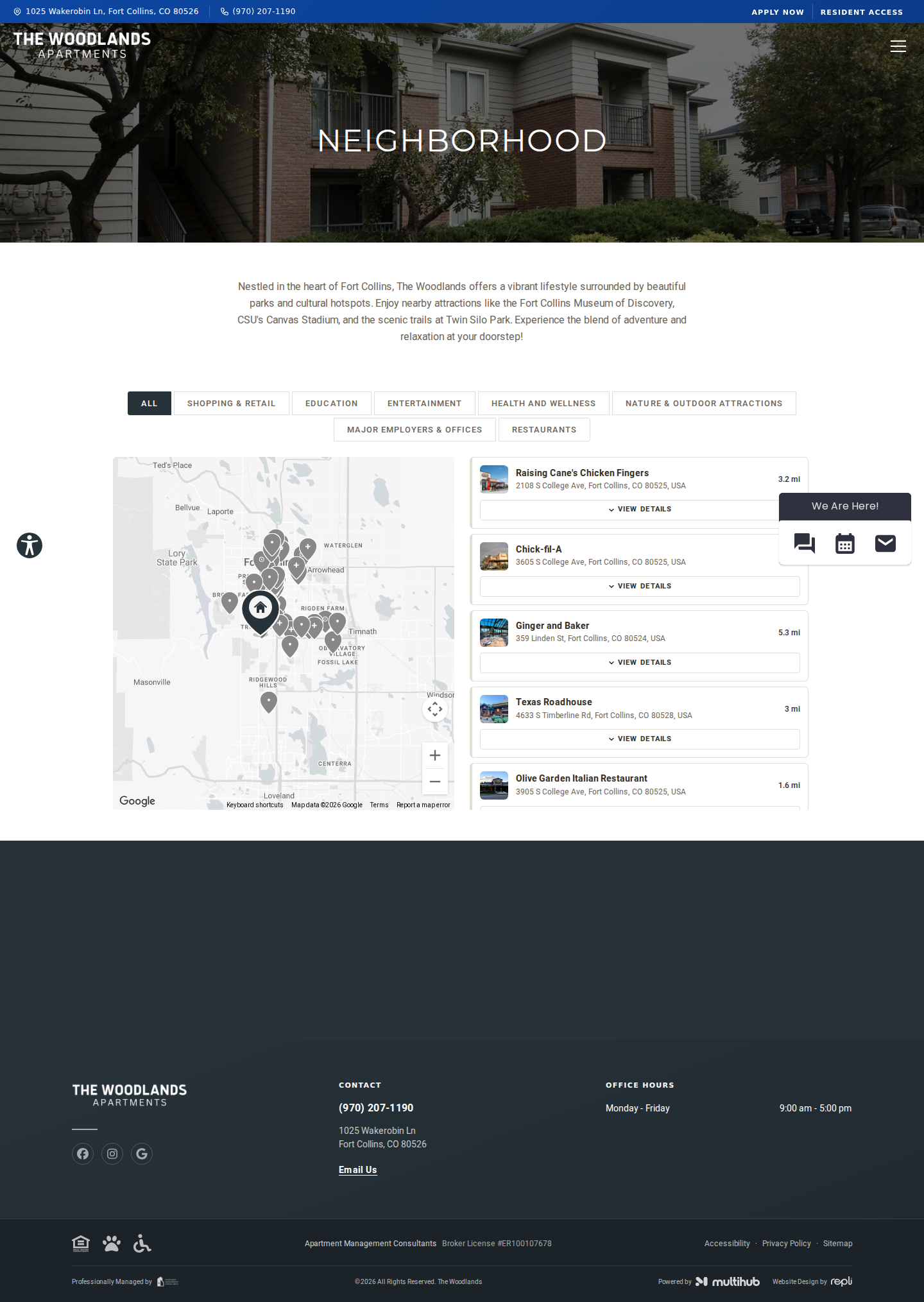The image size is (924, 1302).
Task: Click the Apply Now link
Action: pos(778,12)
